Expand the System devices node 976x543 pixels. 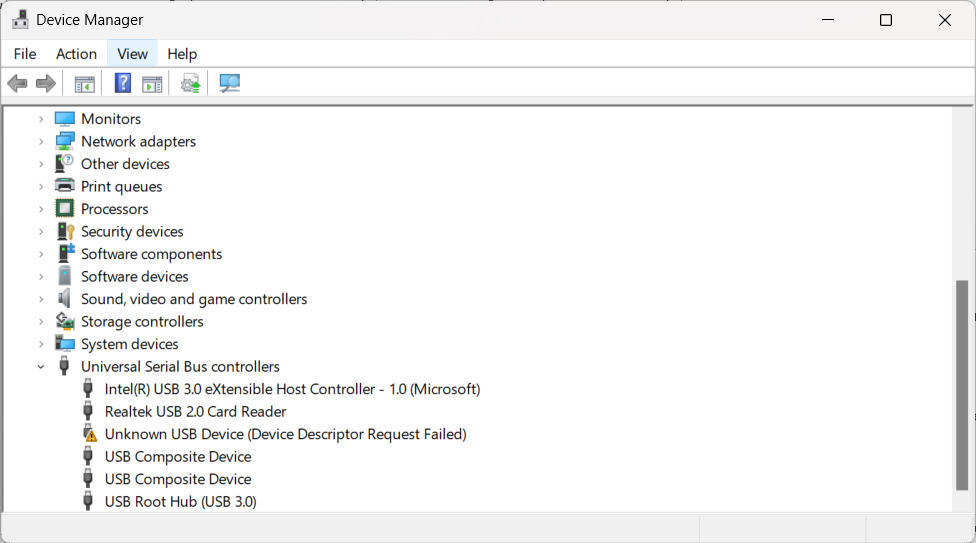[x=41, y=344]
